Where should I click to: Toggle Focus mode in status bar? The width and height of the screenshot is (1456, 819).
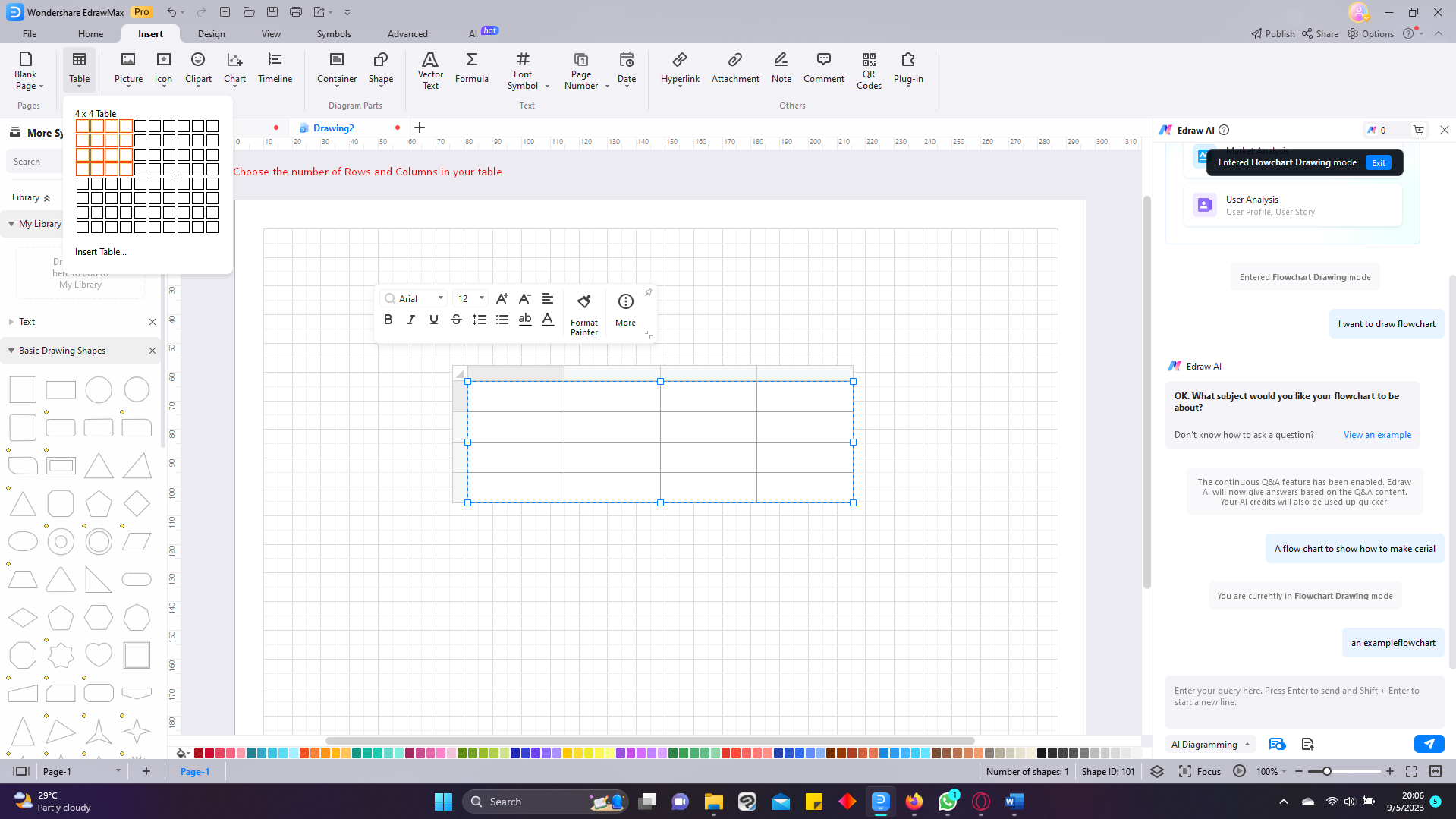(x=1200, y=771)
